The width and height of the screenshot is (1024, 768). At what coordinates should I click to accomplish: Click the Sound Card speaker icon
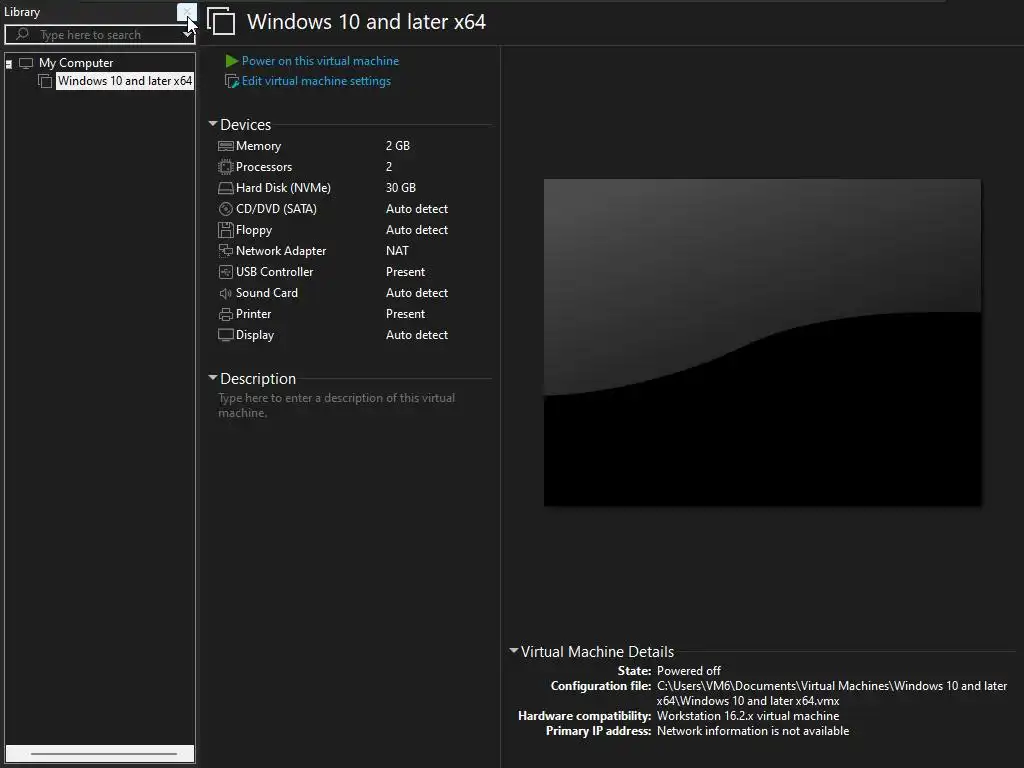(x=225, y=293)
